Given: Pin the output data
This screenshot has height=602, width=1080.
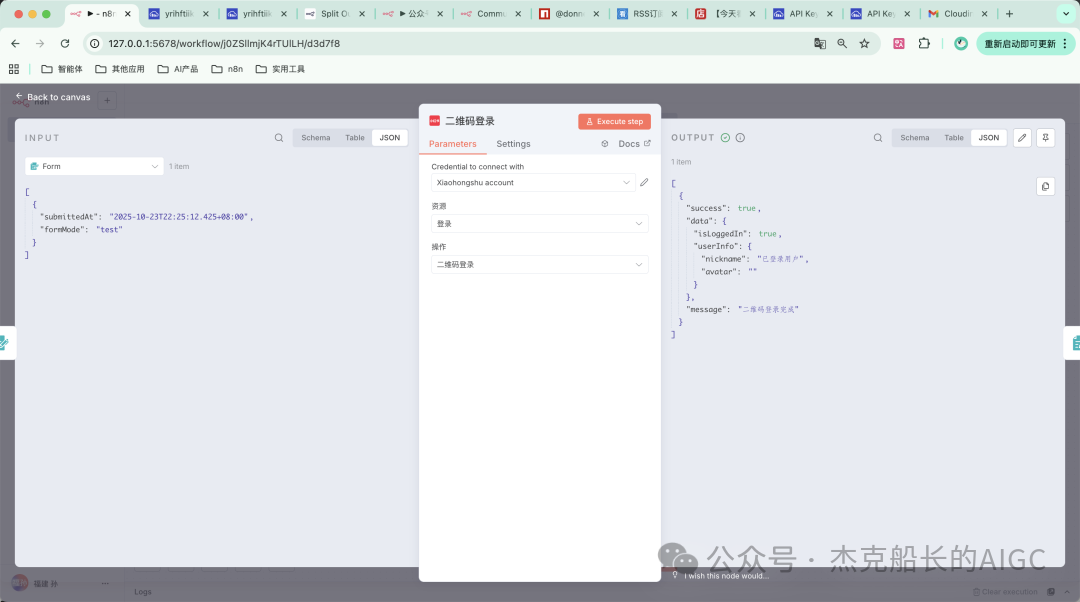Looking at the screenshot, I should [x=1046, y=138].
